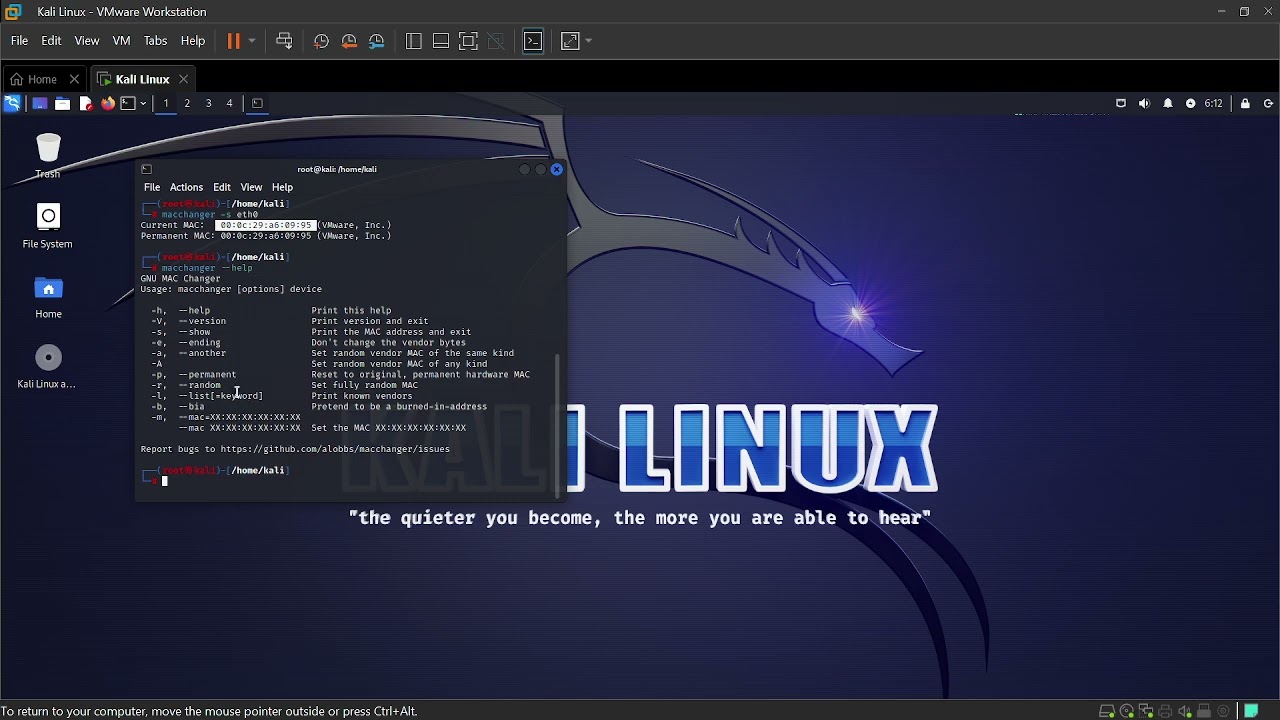Viewport: 1280px width, 720px height.
Task: Open the Trash desktop icon
Action: pos(48,156)
